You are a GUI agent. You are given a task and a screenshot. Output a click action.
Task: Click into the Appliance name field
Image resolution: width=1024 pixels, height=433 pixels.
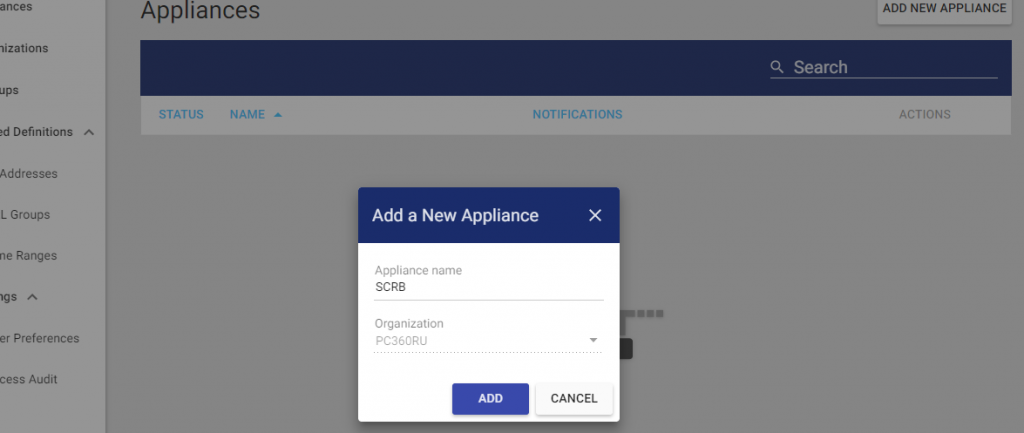click(488, 287)
